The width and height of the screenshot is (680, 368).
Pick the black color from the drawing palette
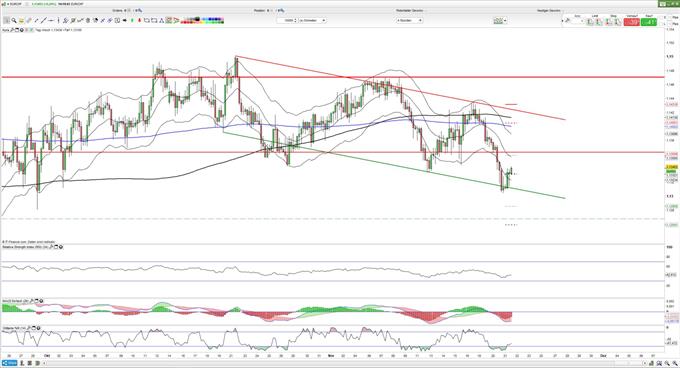point(197,19)
